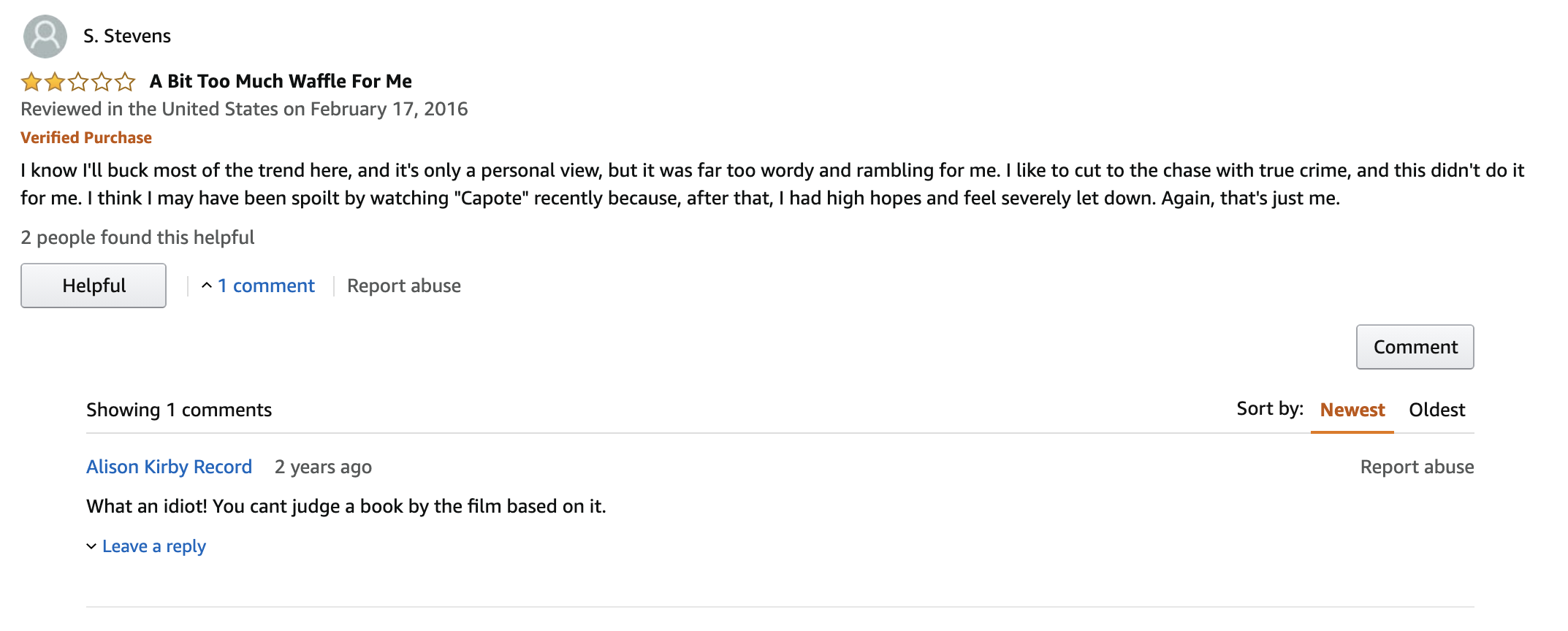Viewport: 1568px width, 631px height.
Task: Open the 1 comment link
Action: tap(266, 286)
